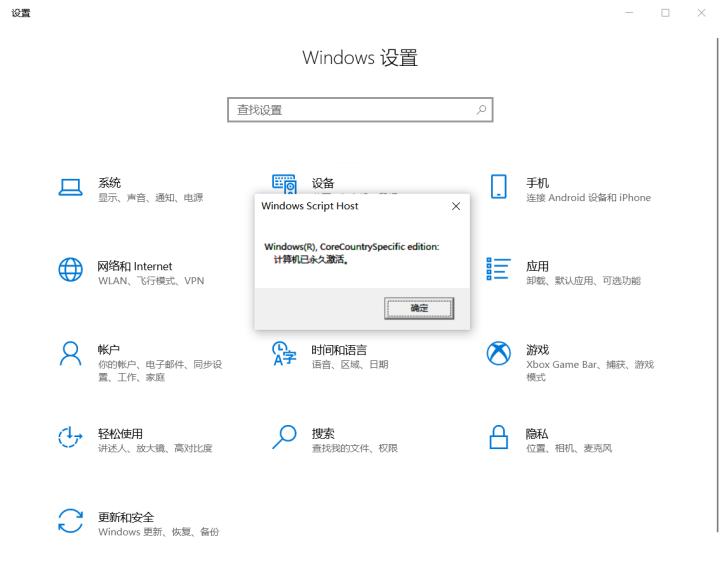This screenshot has height=562, width=720.
Task: Click the text WLAN、飞行模式、VPN
Action: pyautogui.click(x=151, y=281)
